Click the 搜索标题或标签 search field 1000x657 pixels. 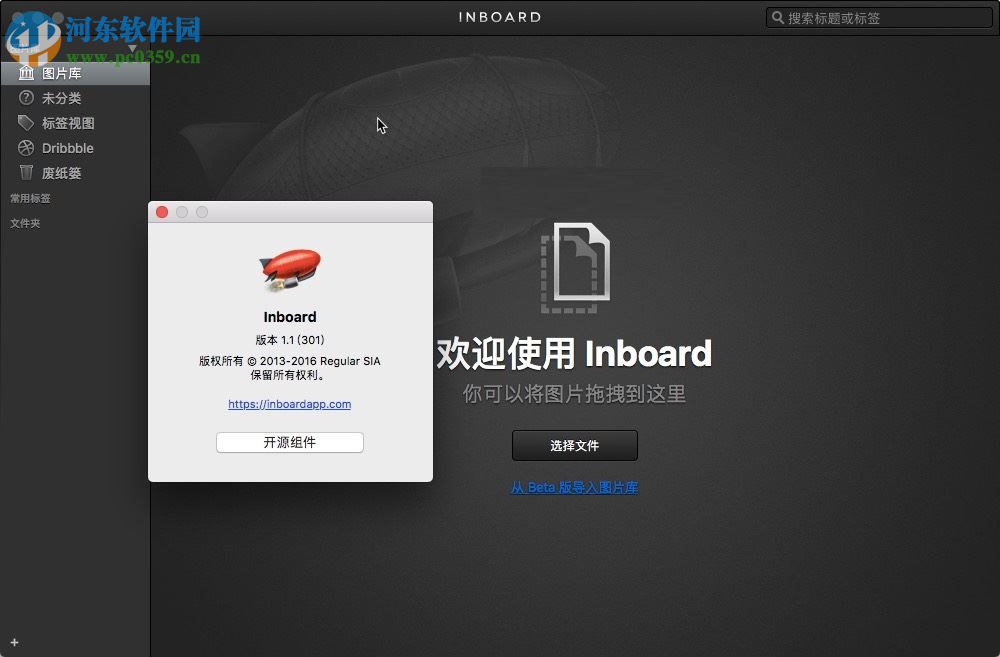pyautogui.click(x=880, y=17)
